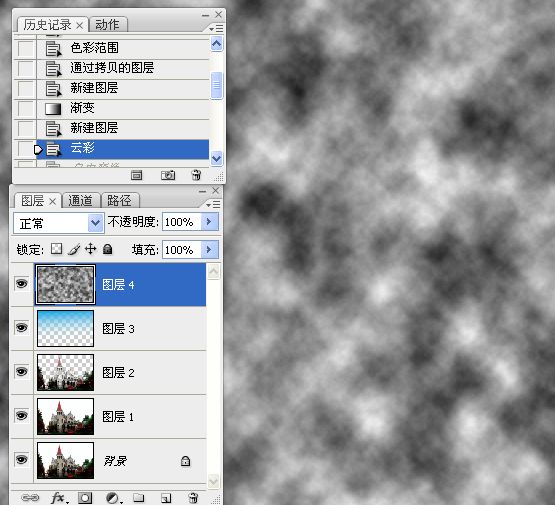Create a new layer icon
This screenshot has width=555, height=505.
click(166, 498)
